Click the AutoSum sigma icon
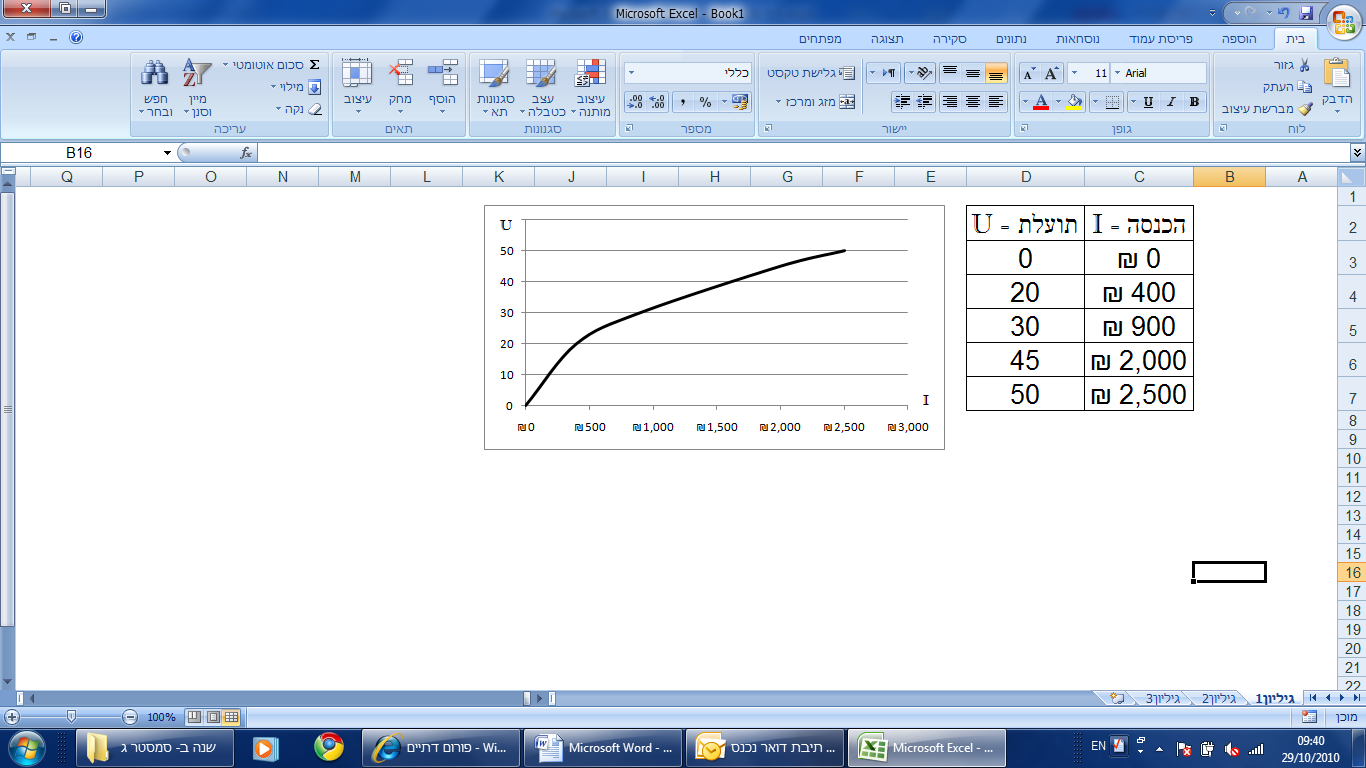The image size is (1366, 768). [314, 64]
